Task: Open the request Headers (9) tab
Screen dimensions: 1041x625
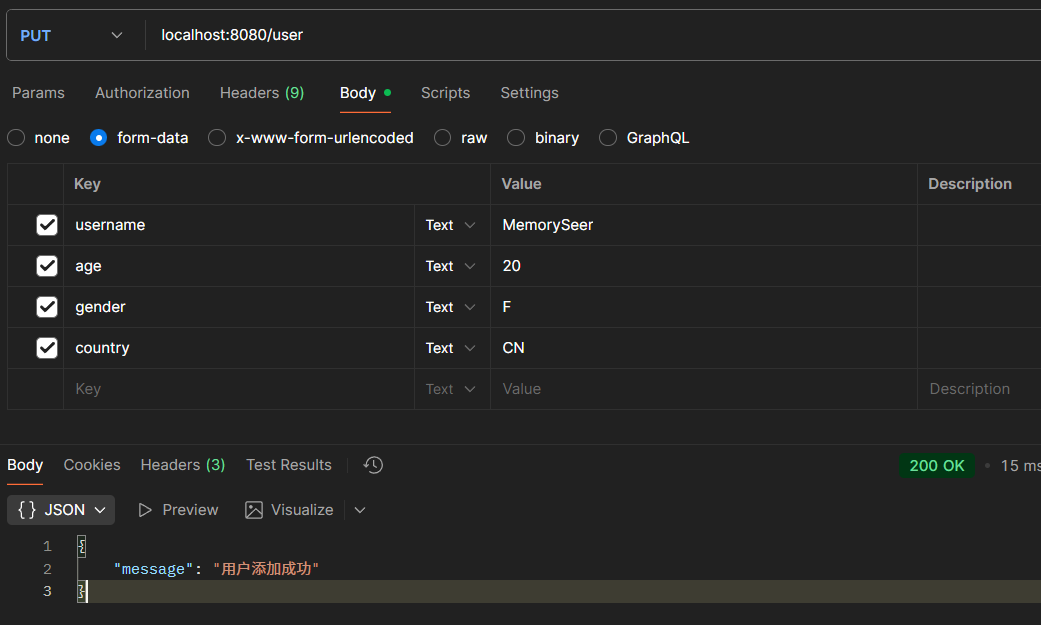Action: pos(262,93)
